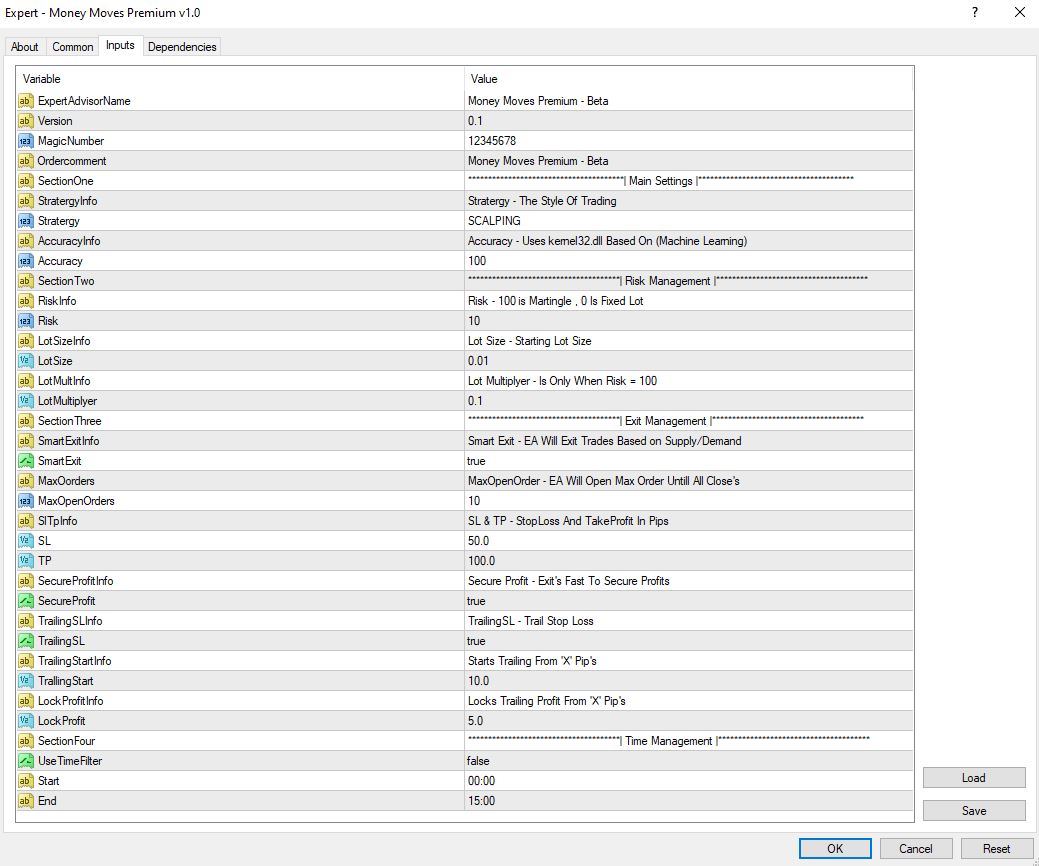Select the MaxOpenOrders value cell

pyautogui.click(x=688, y=501)
